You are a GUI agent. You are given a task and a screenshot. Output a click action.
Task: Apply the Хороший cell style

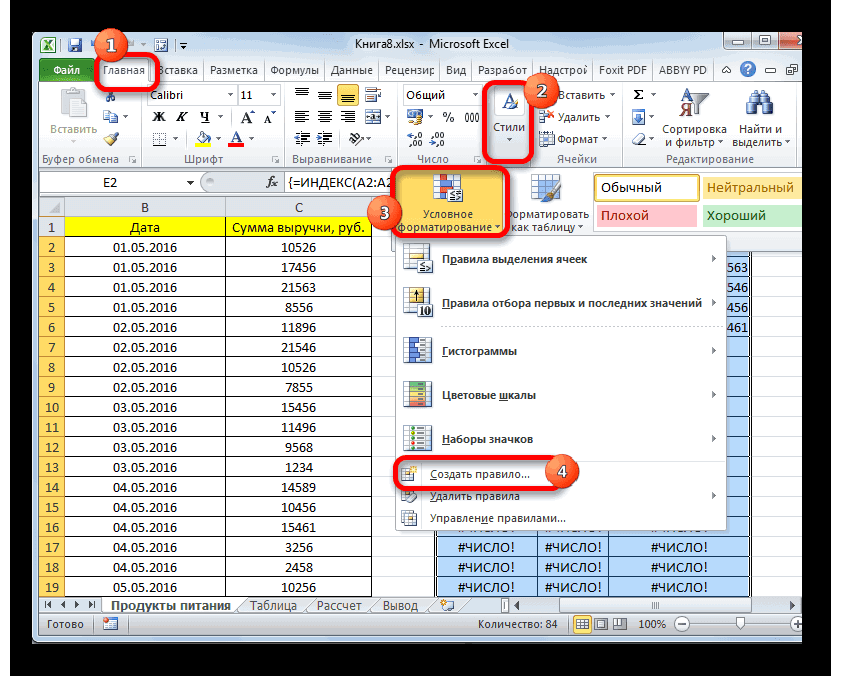click(x=752, y=215)
